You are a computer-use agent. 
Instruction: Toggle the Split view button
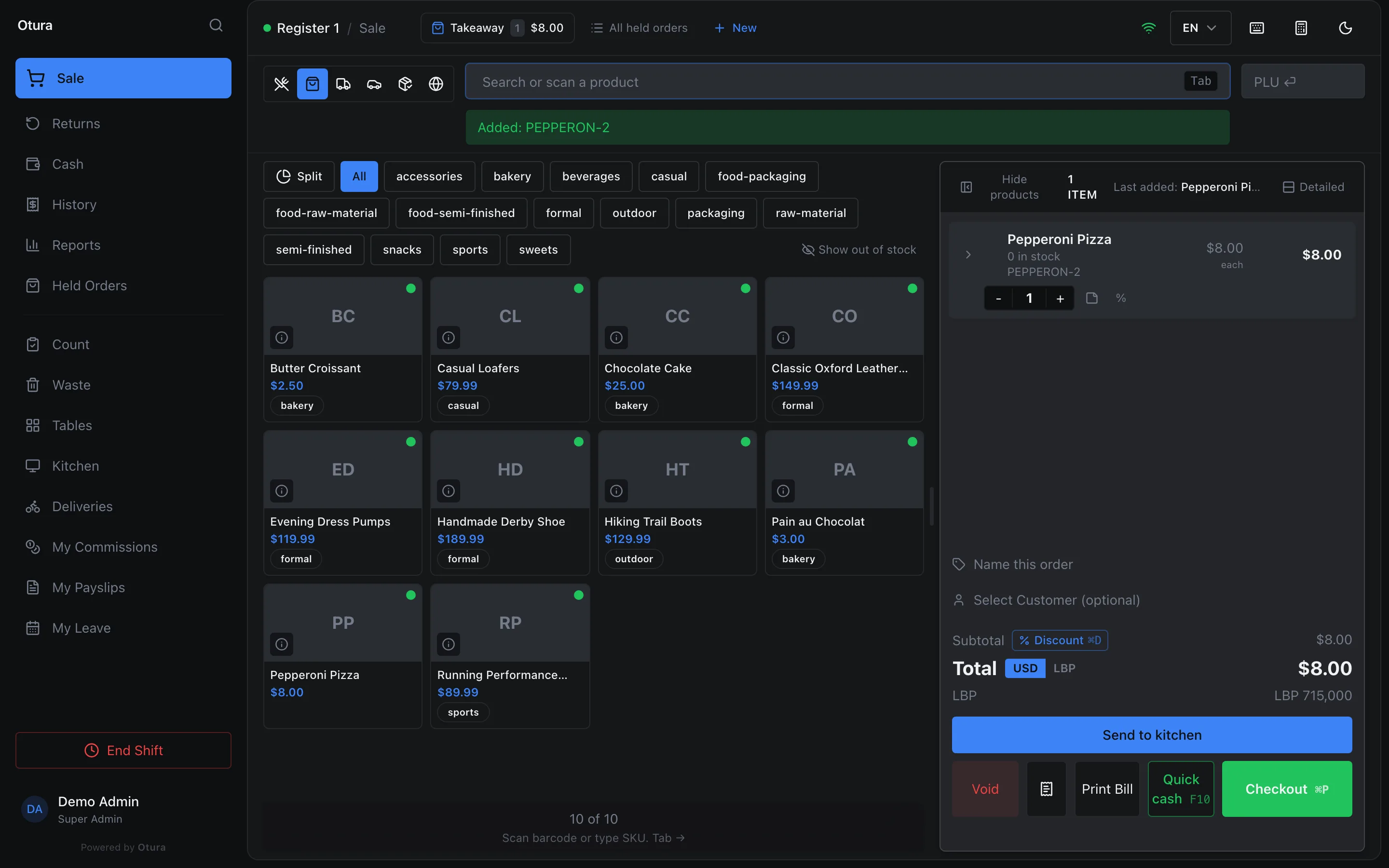(299, 176)
